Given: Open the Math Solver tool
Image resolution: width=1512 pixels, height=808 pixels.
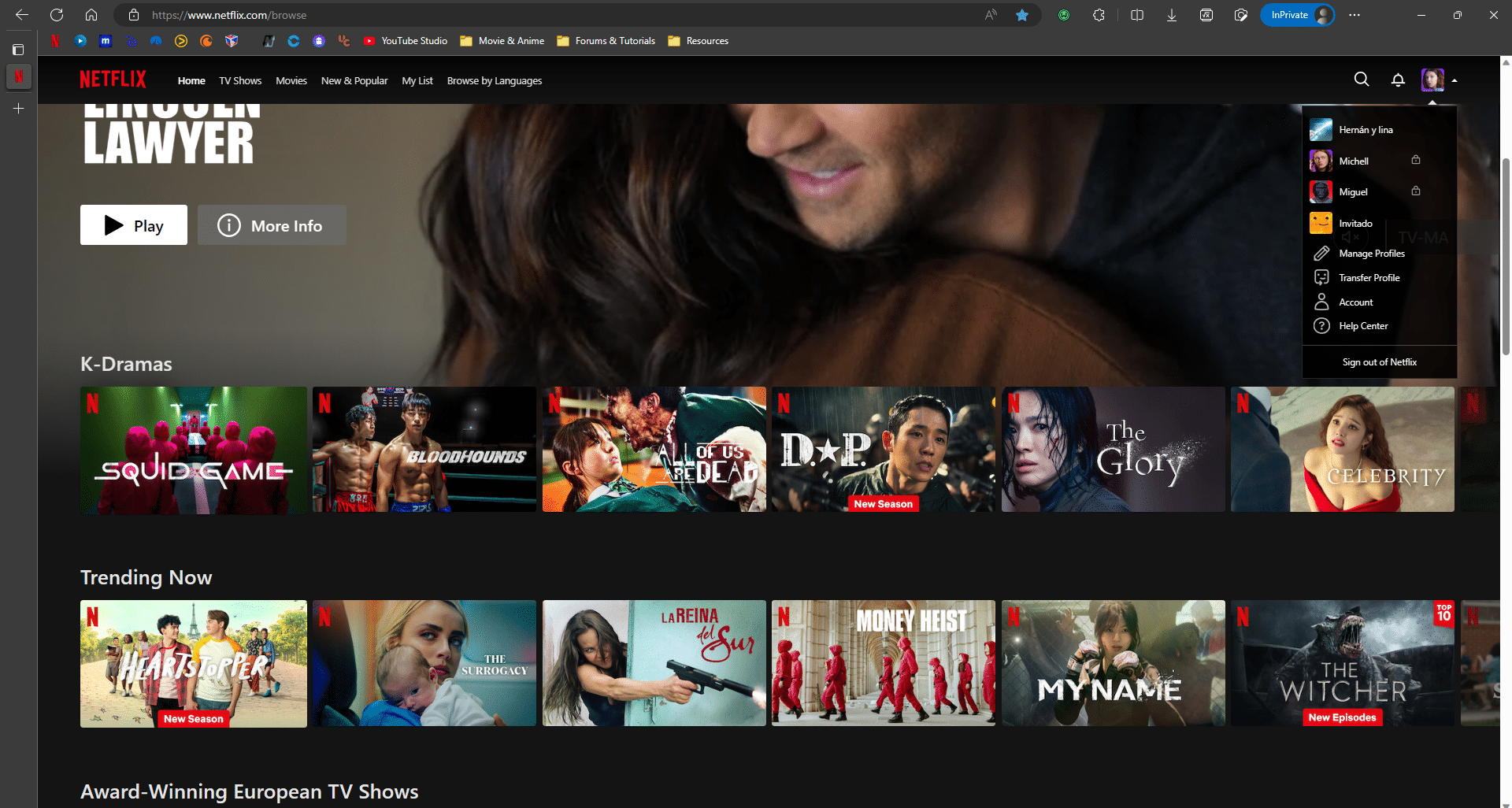Looking at the screenshot, I should pyautogui.click(x=1206, y=15).
